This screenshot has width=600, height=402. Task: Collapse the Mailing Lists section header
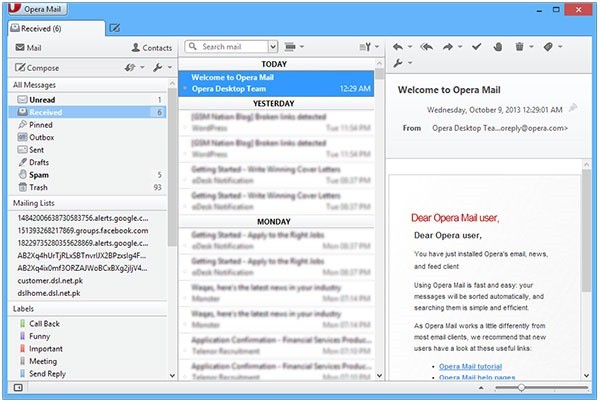click(x=88, y=203)
